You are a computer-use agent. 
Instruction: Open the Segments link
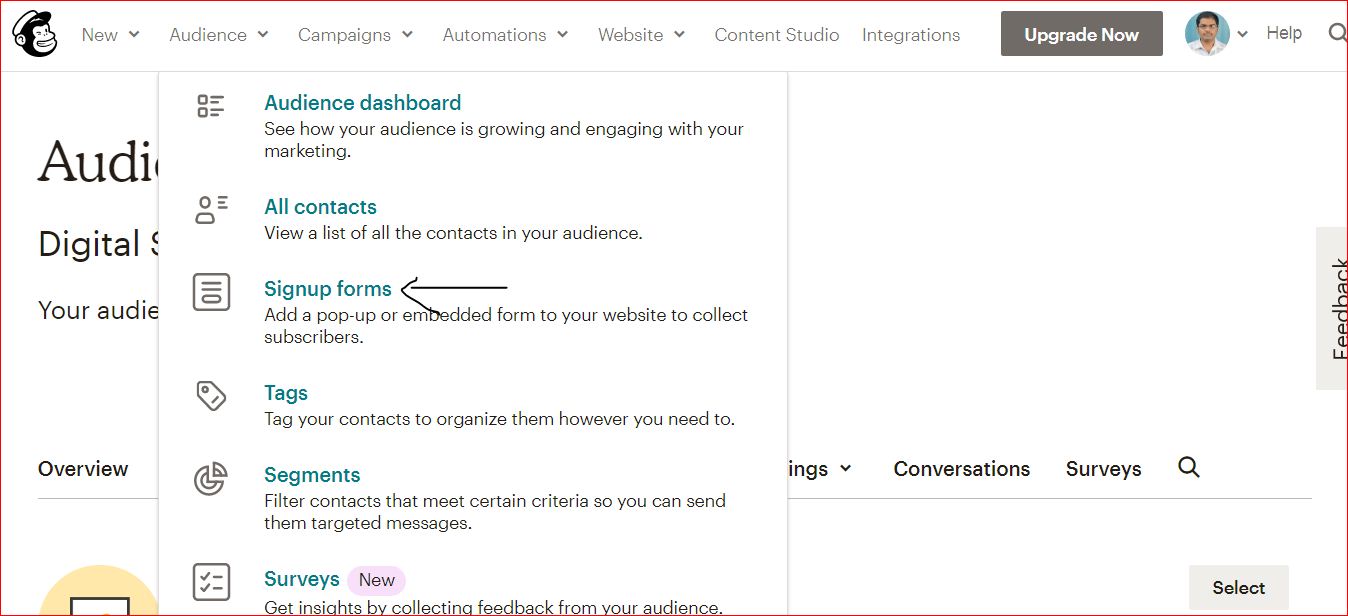[x=312, y=475]
